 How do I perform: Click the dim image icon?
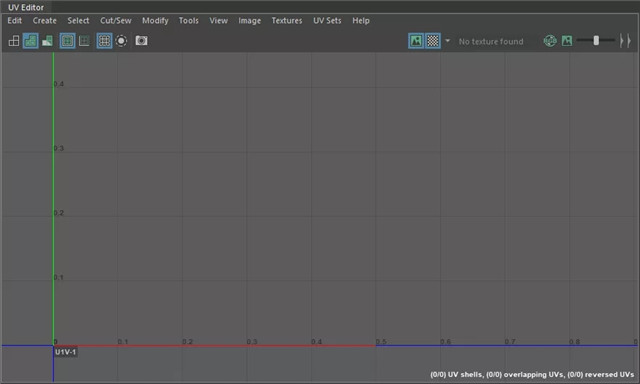[x=567, y=41]
